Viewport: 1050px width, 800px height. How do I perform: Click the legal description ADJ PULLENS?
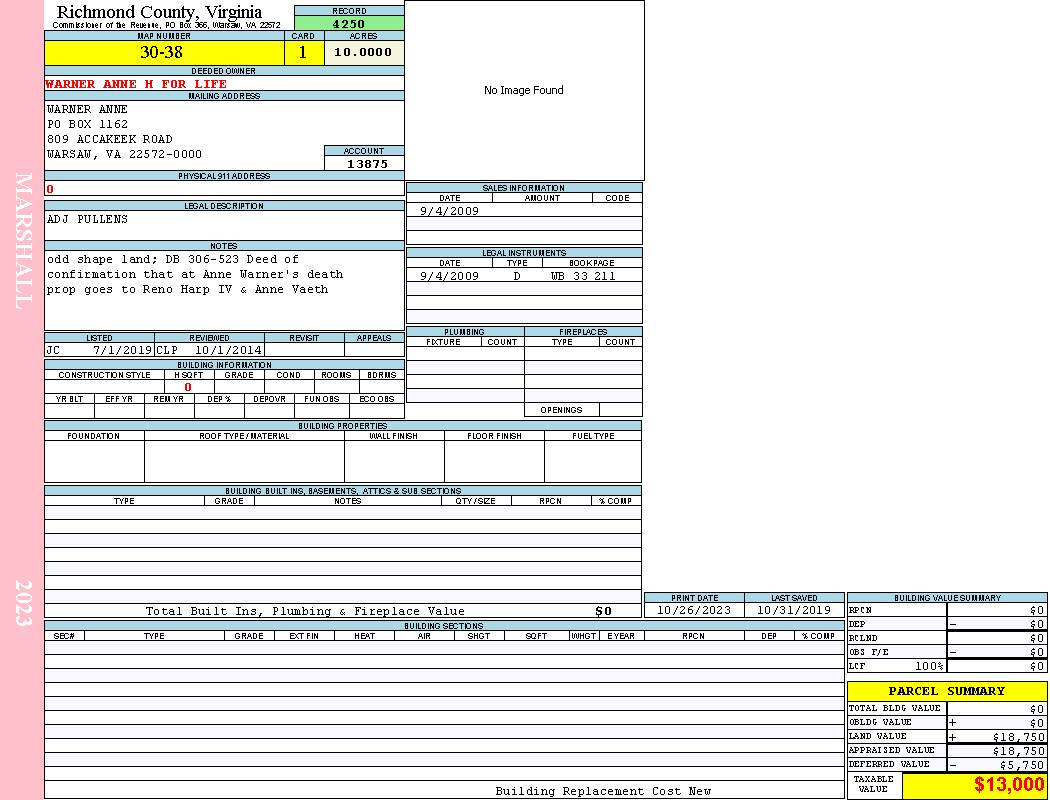pos(88,219)
